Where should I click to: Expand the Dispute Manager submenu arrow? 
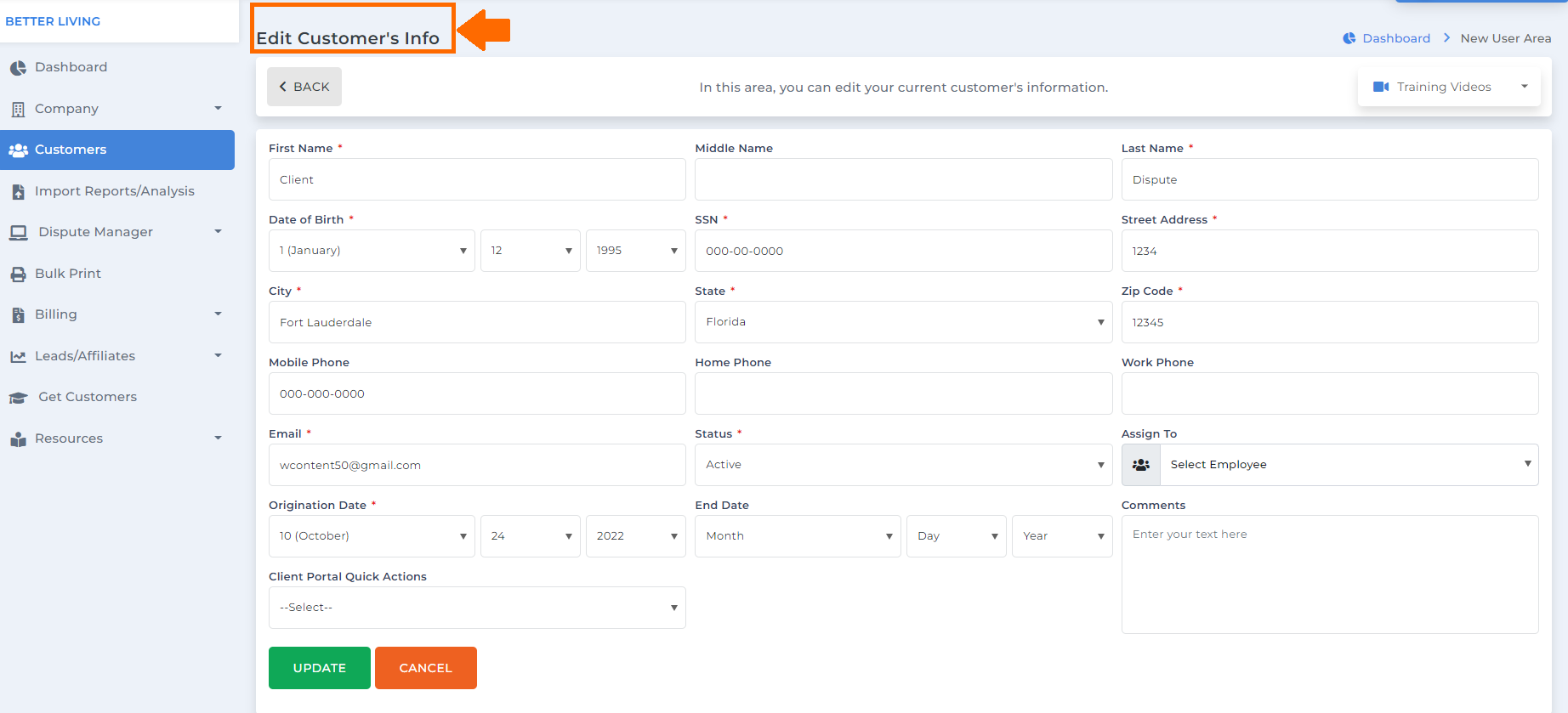click(x=218, y=232)
